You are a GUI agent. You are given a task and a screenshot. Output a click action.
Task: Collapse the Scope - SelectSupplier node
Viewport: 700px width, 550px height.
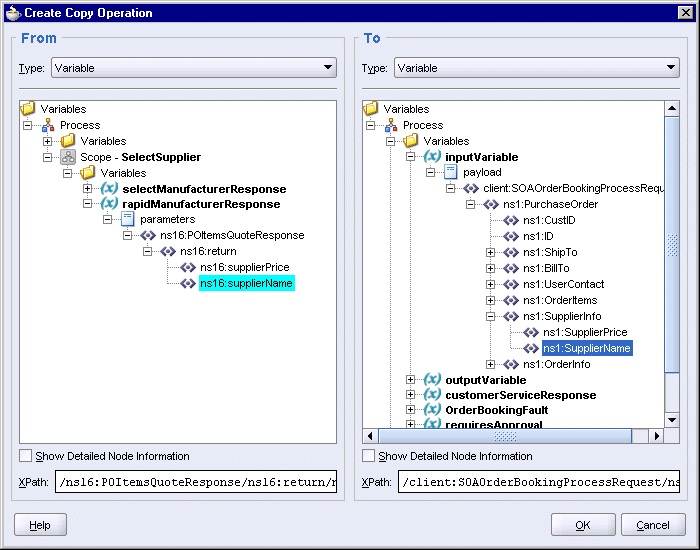point(47,157)
